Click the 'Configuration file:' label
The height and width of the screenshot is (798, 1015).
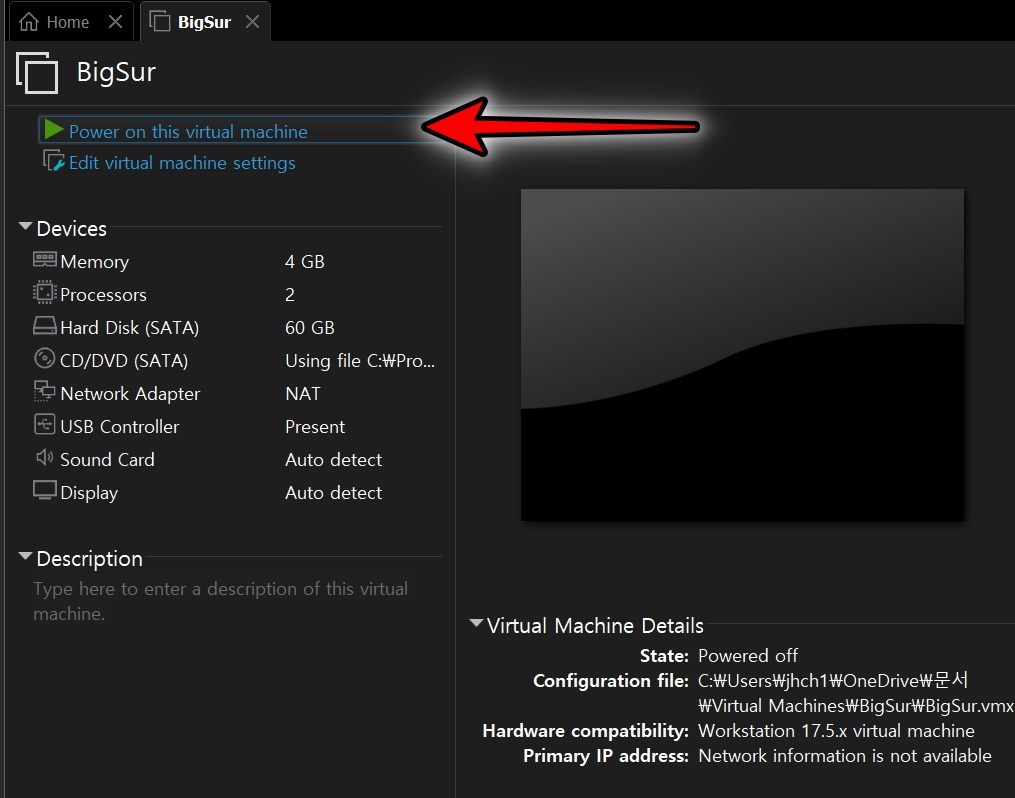(610, 681)
